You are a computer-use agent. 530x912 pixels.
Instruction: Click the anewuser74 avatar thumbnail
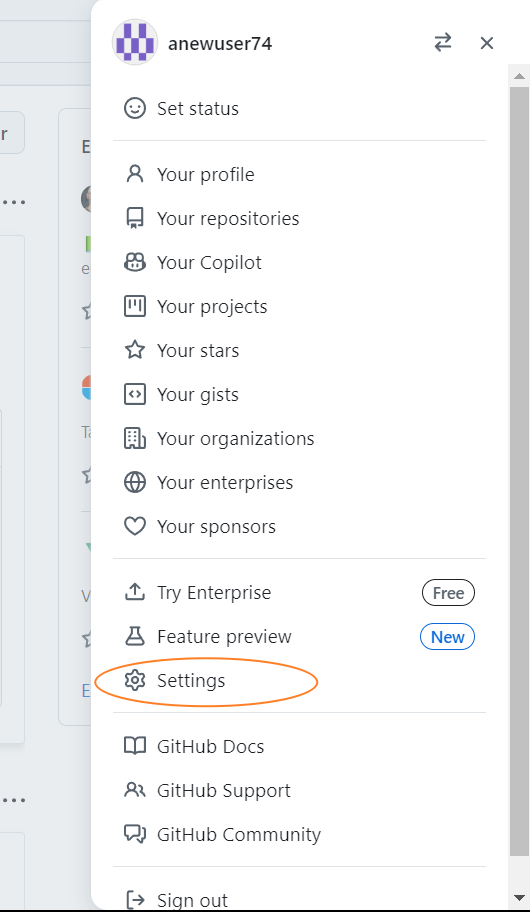point(135,42)
